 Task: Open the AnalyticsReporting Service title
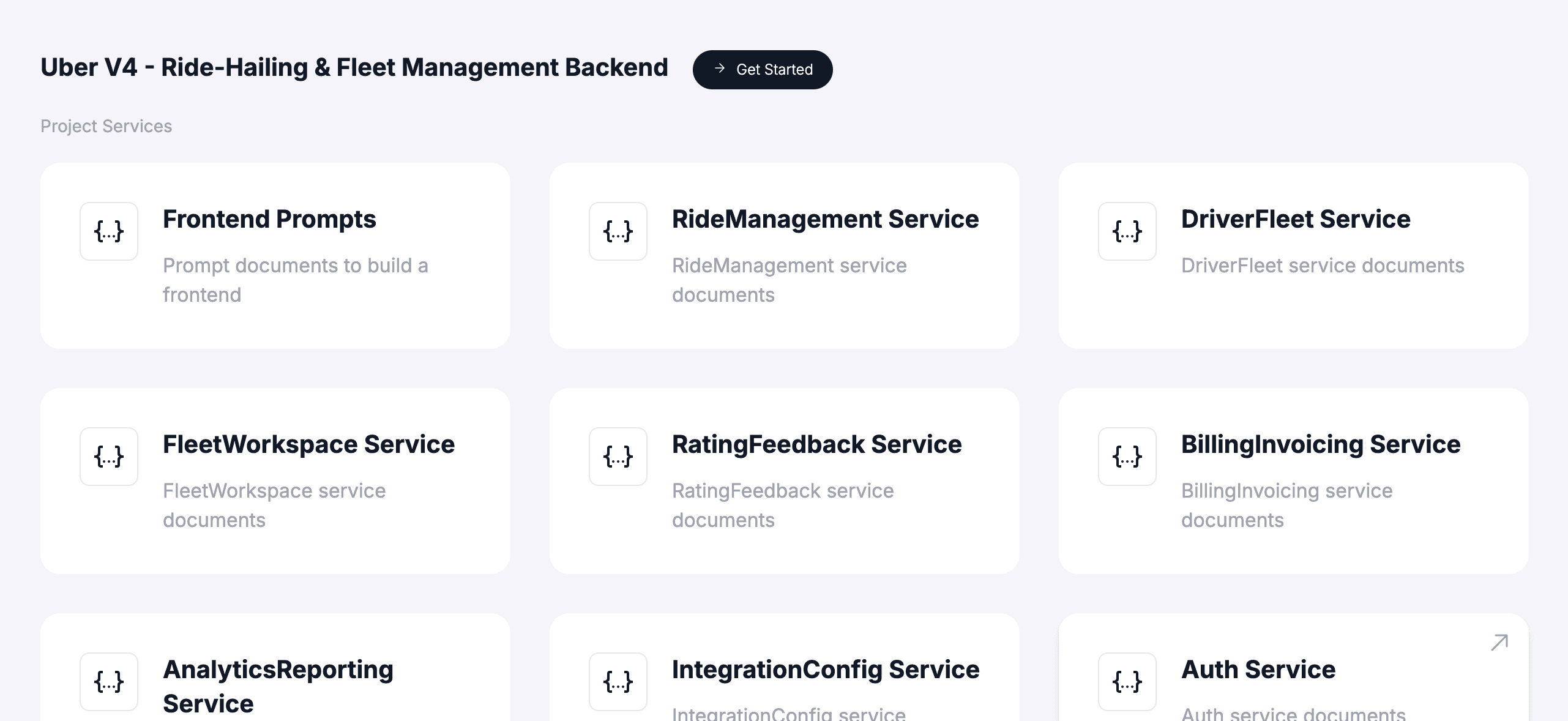pos(278,686)
